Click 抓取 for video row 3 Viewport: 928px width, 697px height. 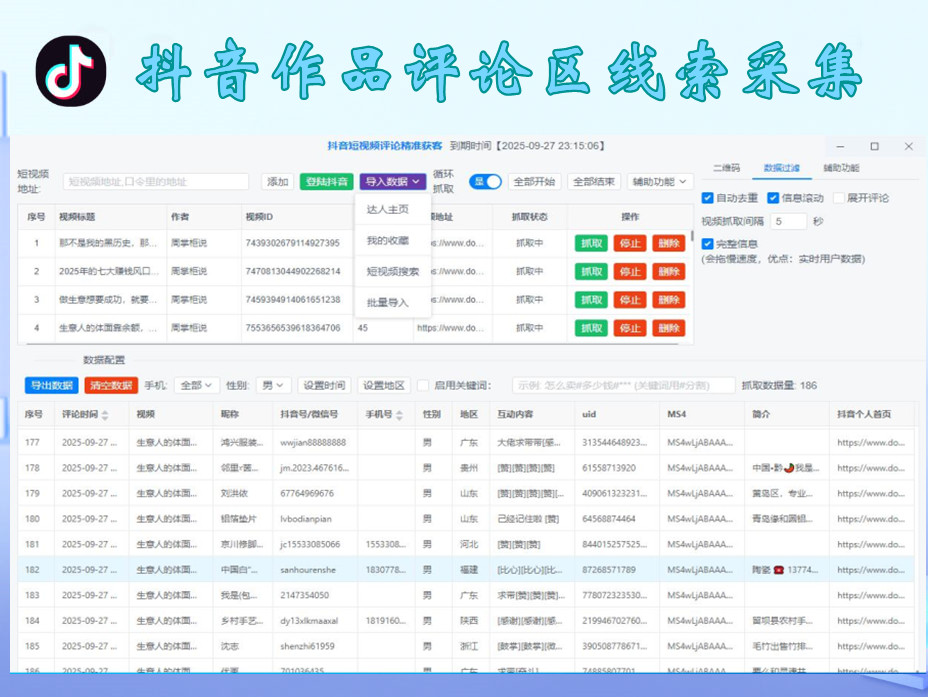point(591,300)
